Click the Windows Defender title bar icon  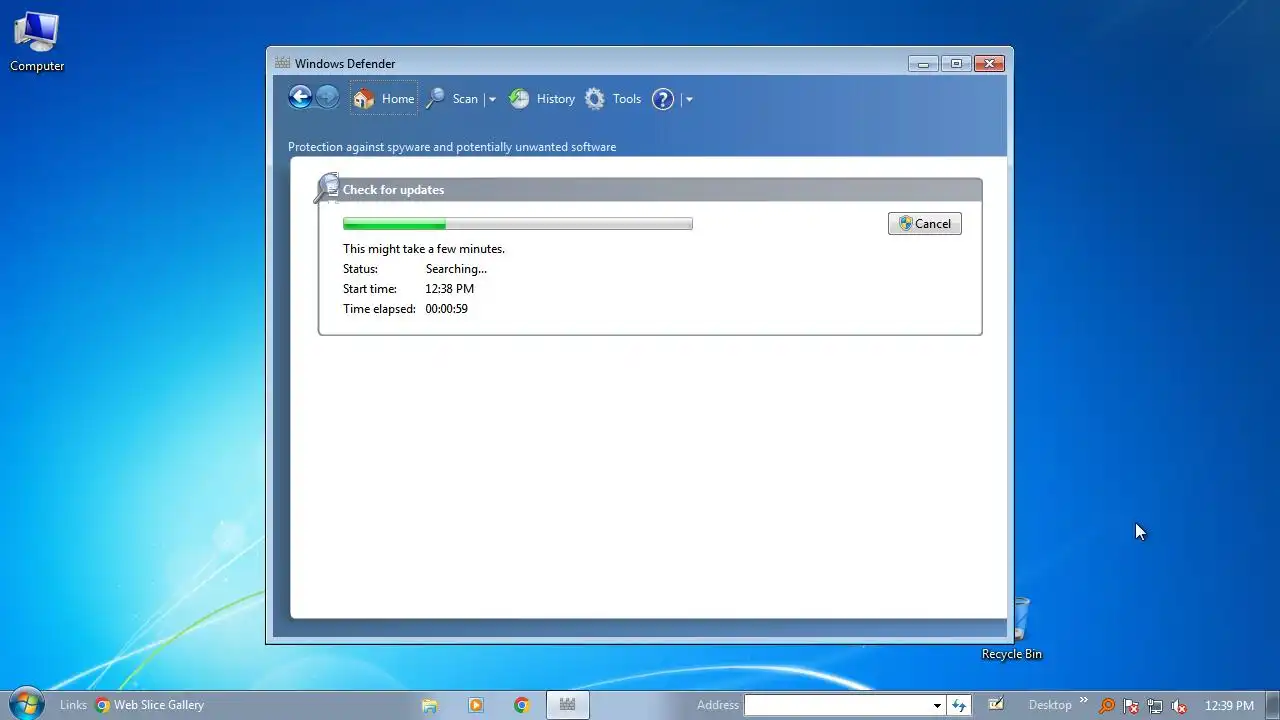pos(282,63)
